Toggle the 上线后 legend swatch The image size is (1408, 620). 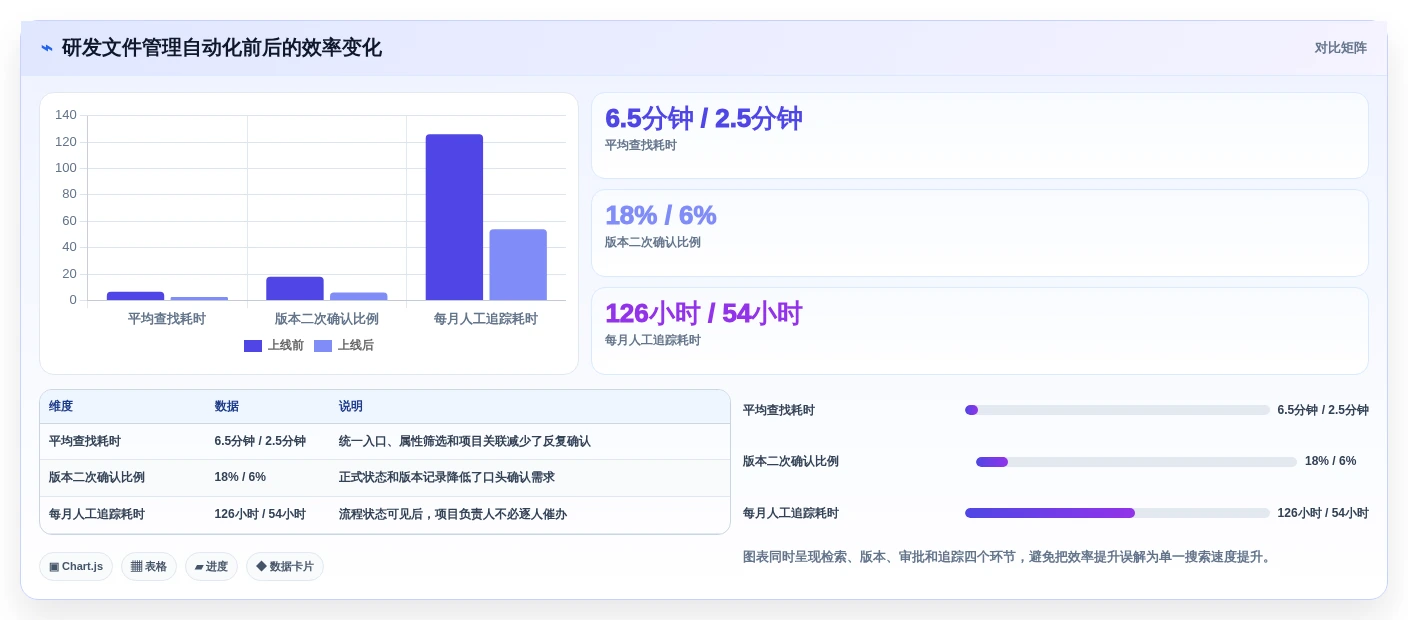[x=323, y=346]
